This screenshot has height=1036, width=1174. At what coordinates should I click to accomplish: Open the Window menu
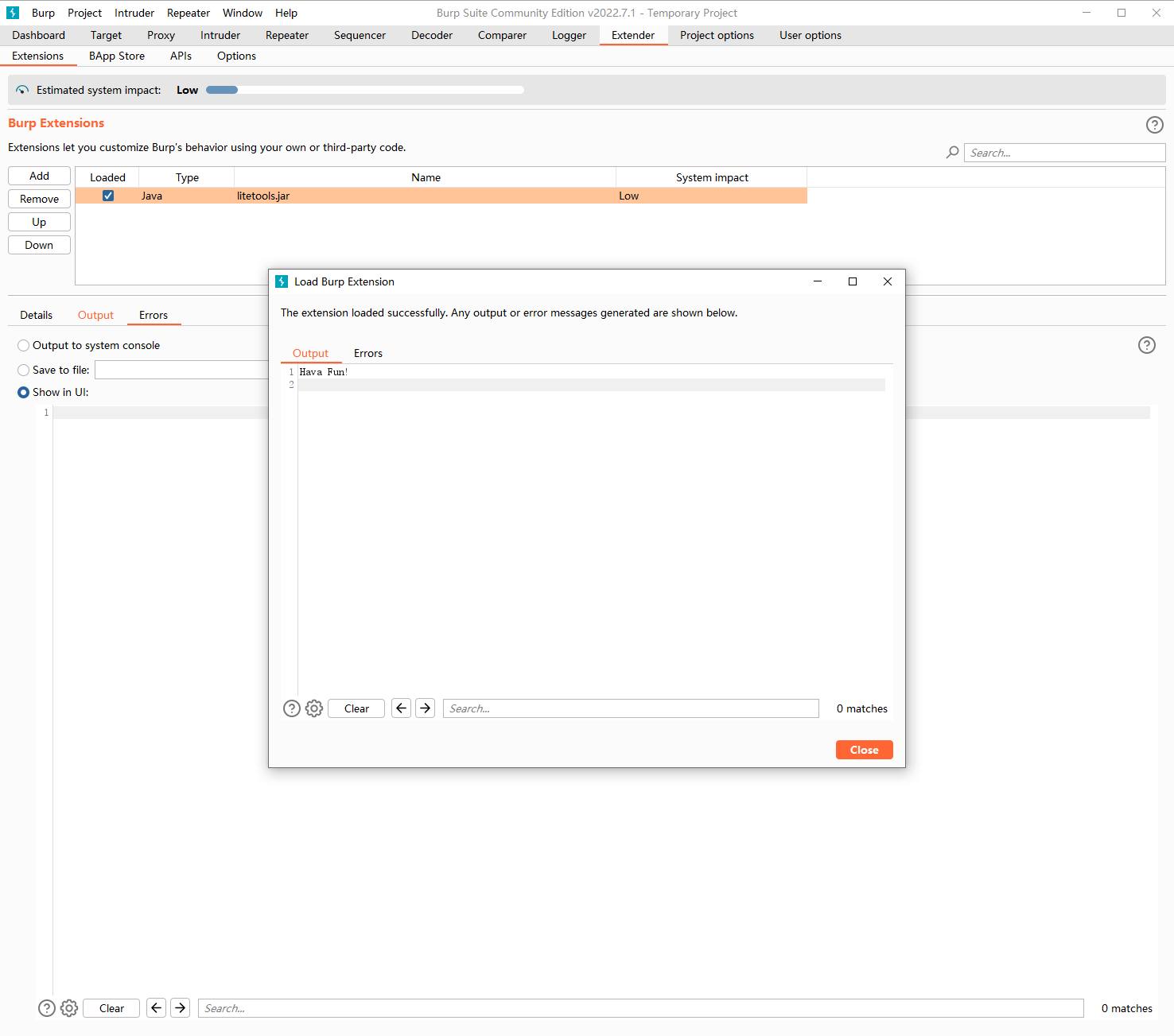pyautogui.click(x=243, y=13)
